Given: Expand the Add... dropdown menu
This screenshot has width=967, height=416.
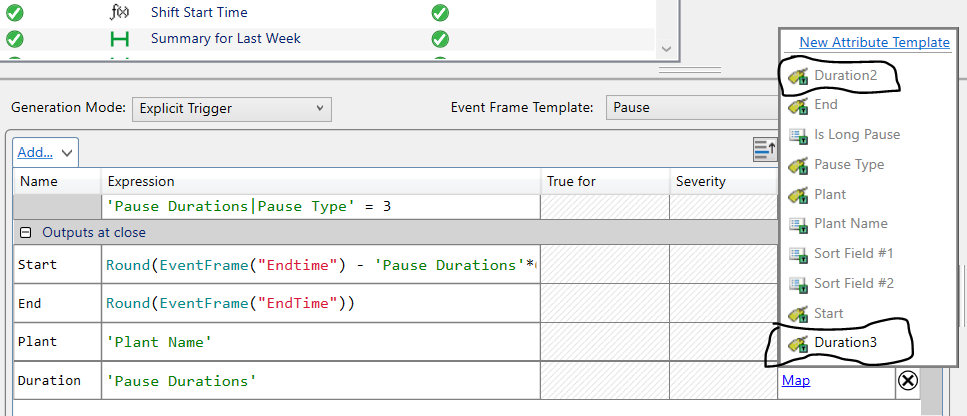Looking at the screenshot, I should pos(46,152).
